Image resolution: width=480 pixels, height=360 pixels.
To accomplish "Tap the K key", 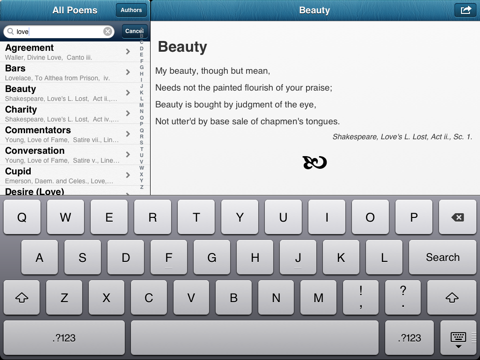I will click(x=341, y=257).
